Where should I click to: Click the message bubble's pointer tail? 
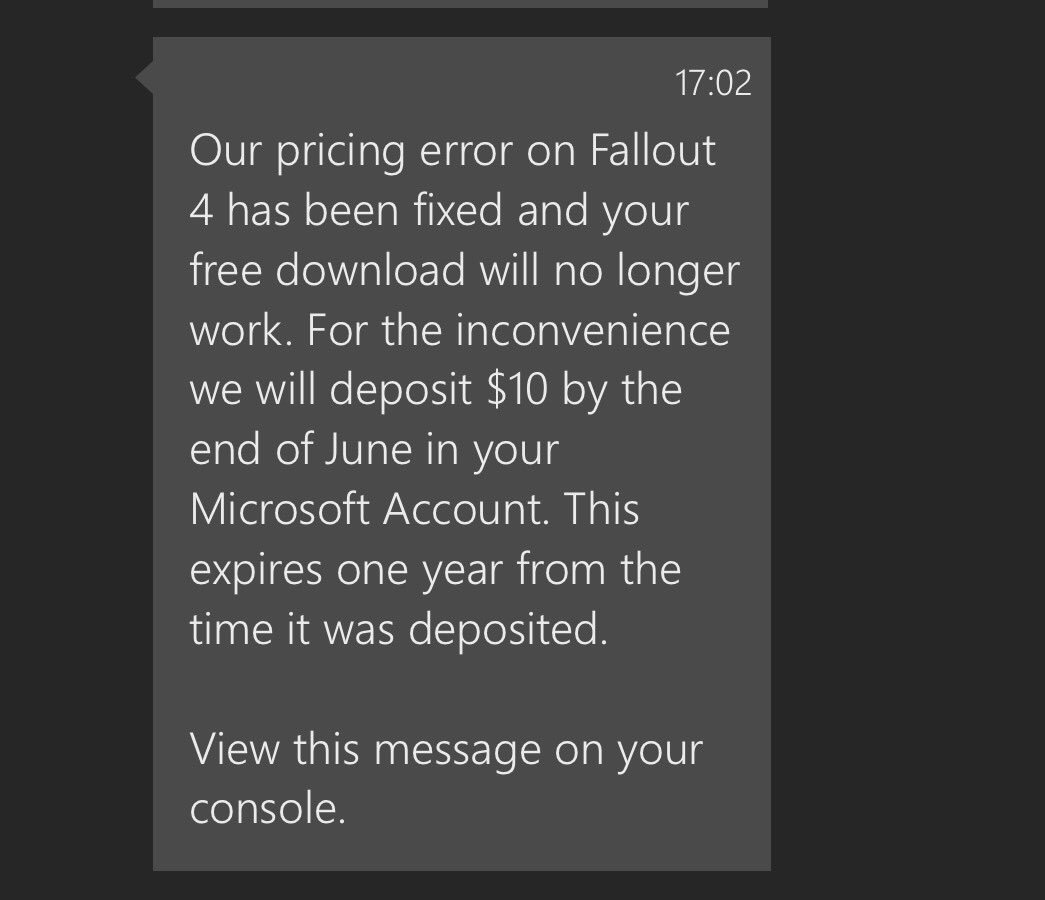coord(144,77)
